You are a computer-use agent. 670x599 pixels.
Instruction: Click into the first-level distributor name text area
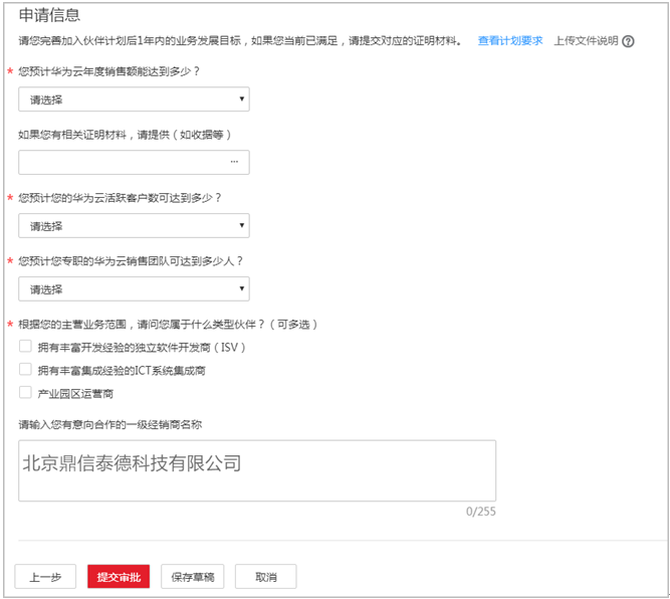coord(257,470)
